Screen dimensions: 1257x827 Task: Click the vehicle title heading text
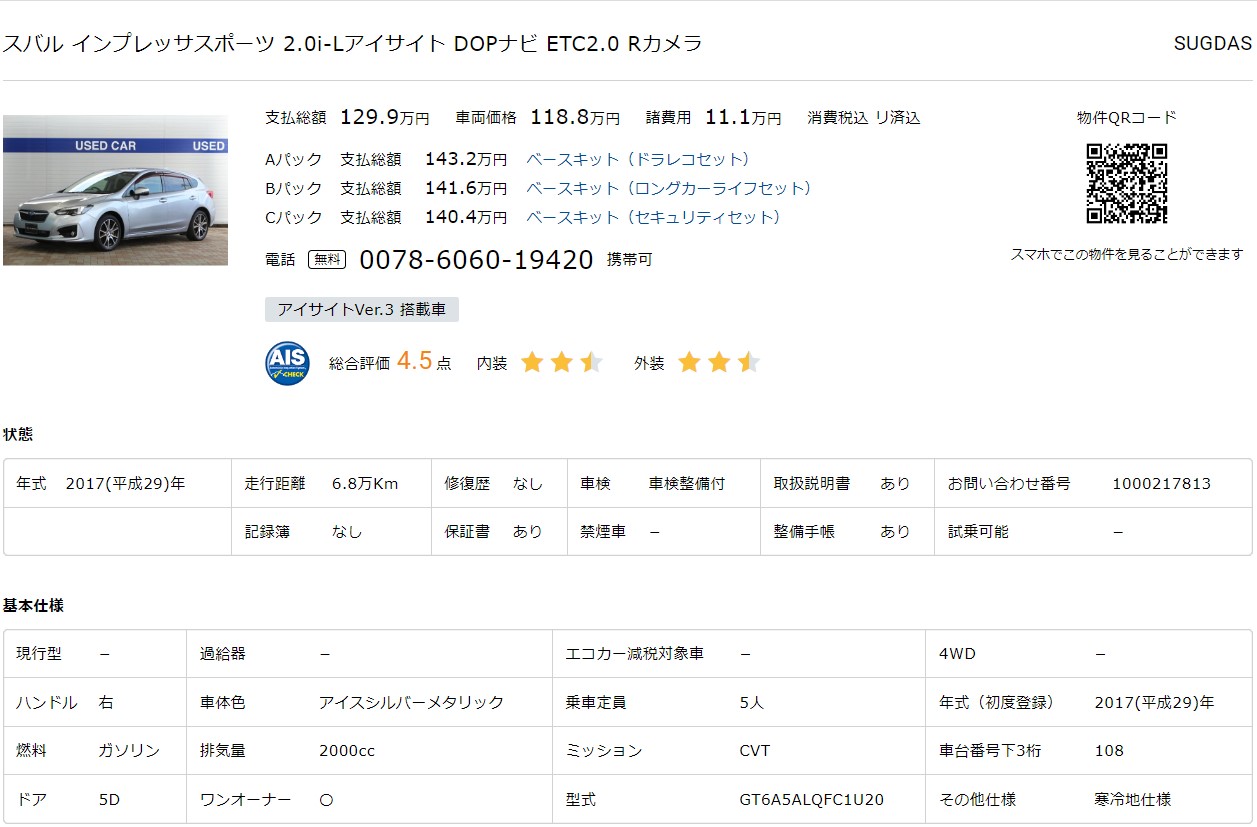click(x=352, y=44)
